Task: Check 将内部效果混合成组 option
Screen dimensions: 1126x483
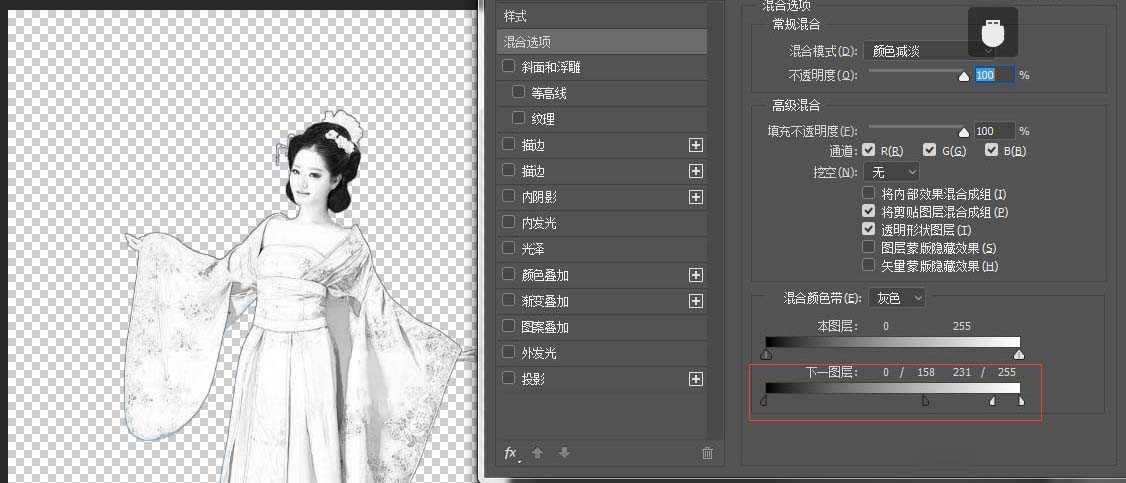Action: pos(869,193)
